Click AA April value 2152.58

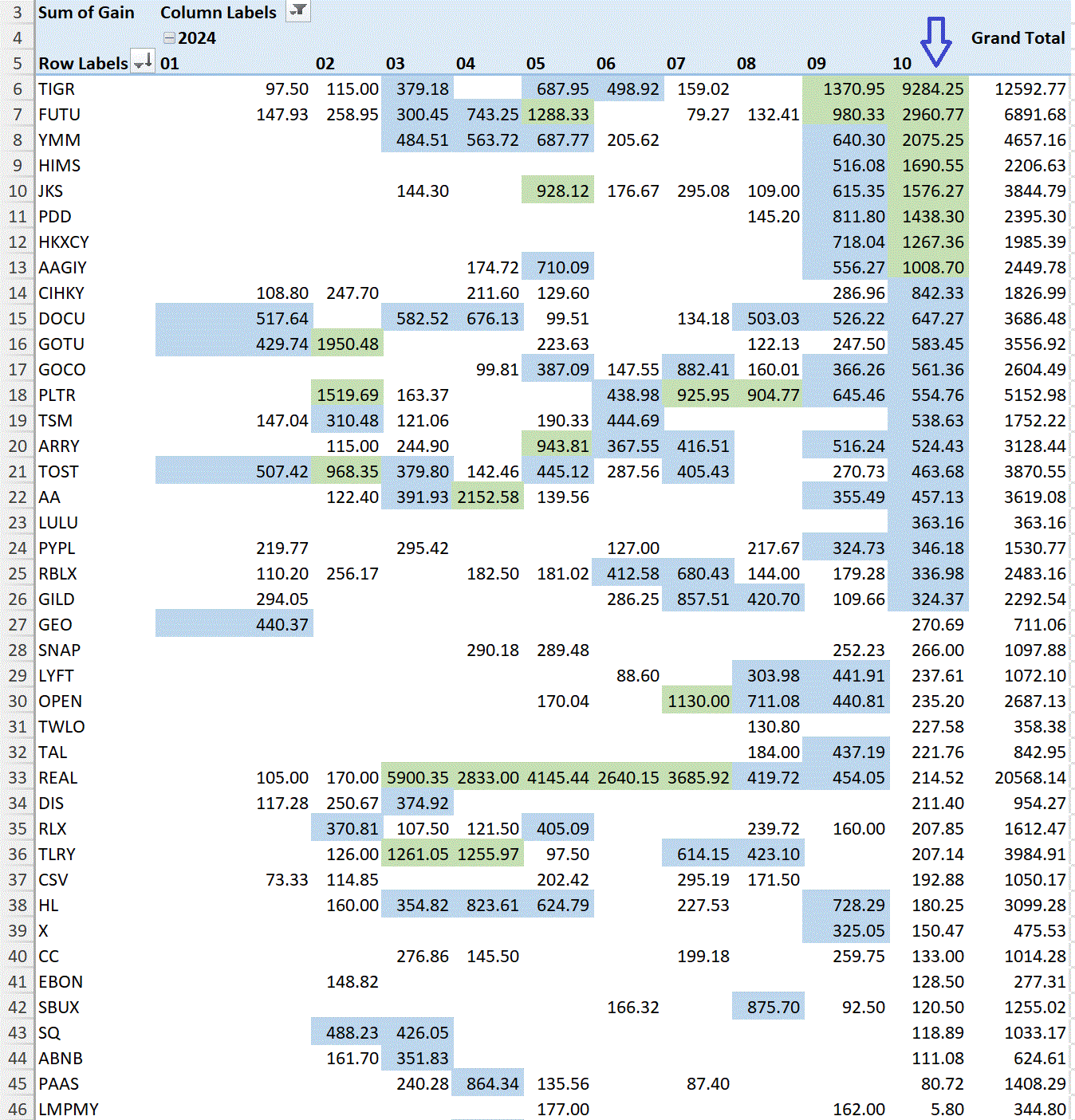[488, 497]
